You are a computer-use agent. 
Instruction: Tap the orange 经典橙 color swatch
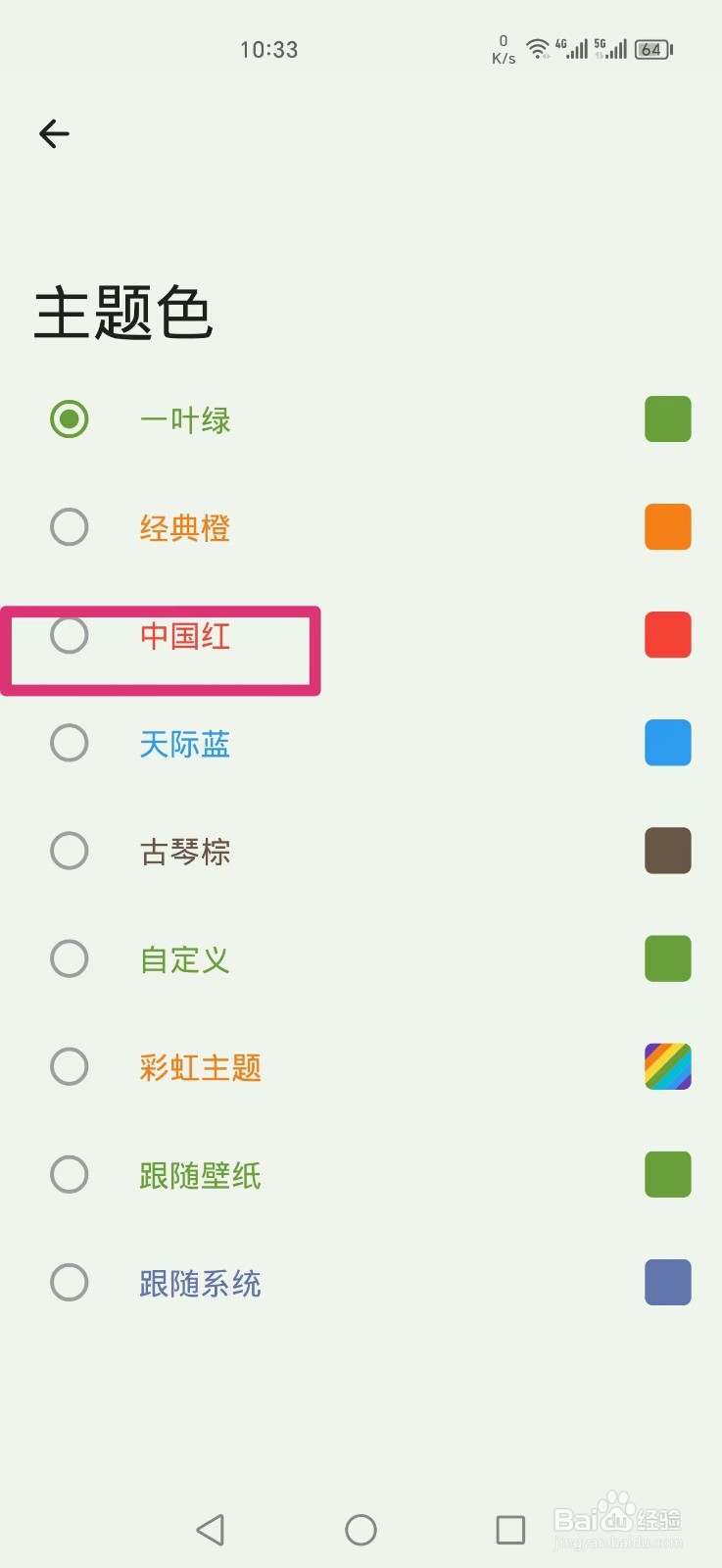[x=668, y=527]
